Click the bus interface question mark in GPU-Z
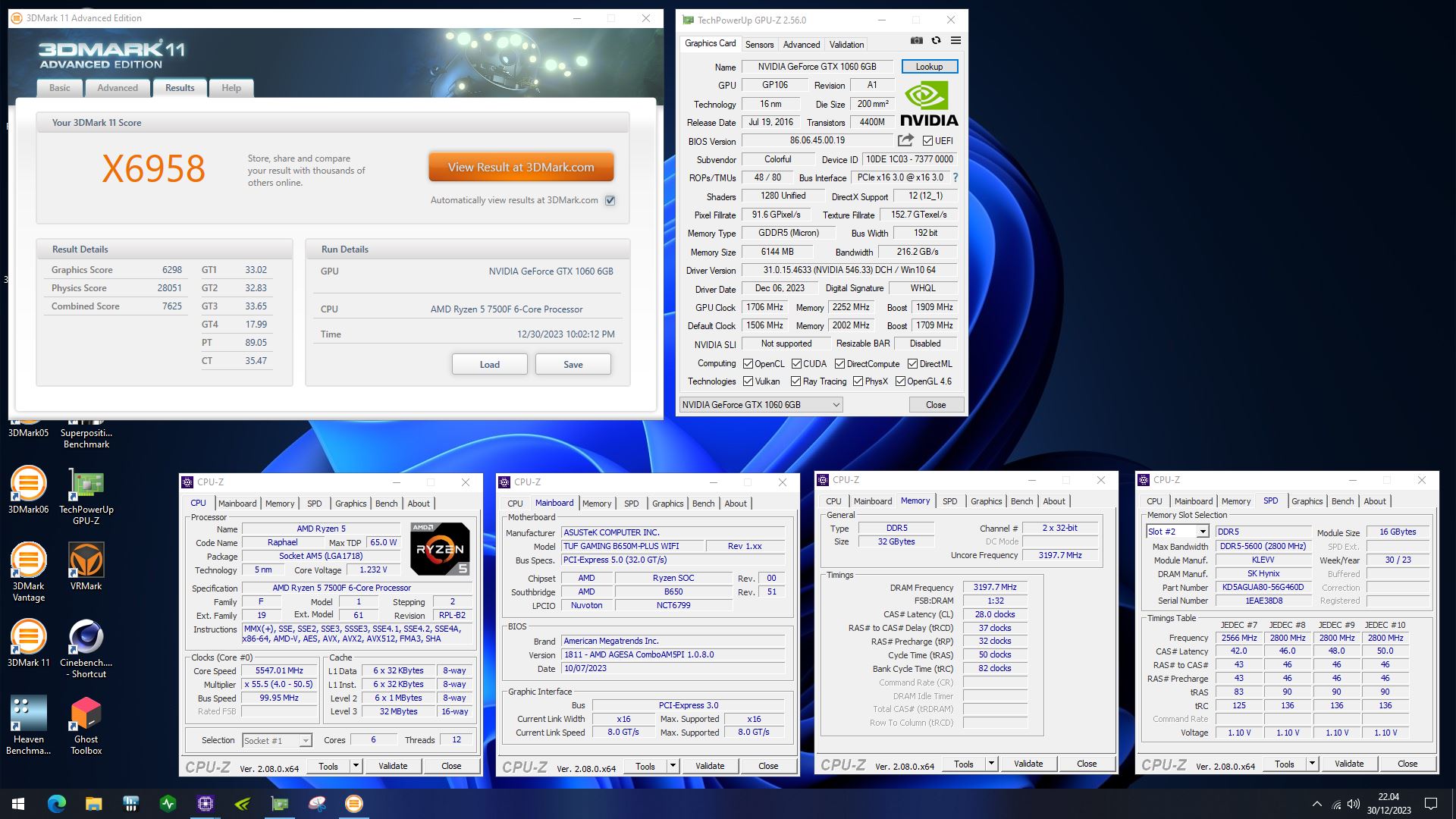Image resolution: width=1456 pixels, height=819 pixels. [x=955, y=177]
